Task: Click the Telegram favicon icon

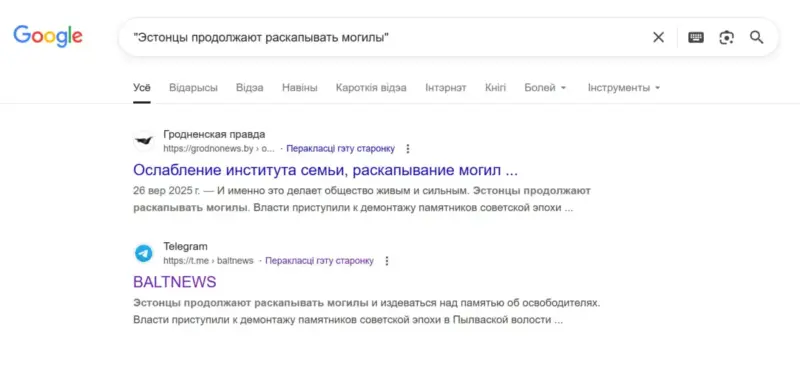Action: (144, 253)
